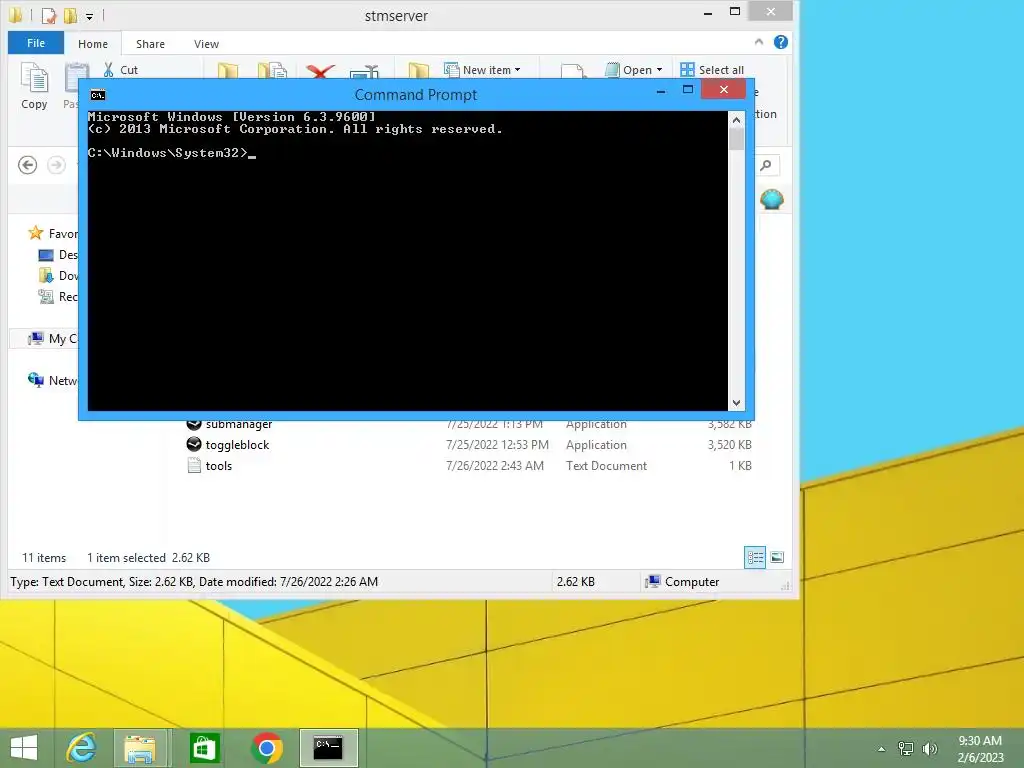Select the toggleblock application file
This screenshot has height=768, width=1024.
[237, 445]
